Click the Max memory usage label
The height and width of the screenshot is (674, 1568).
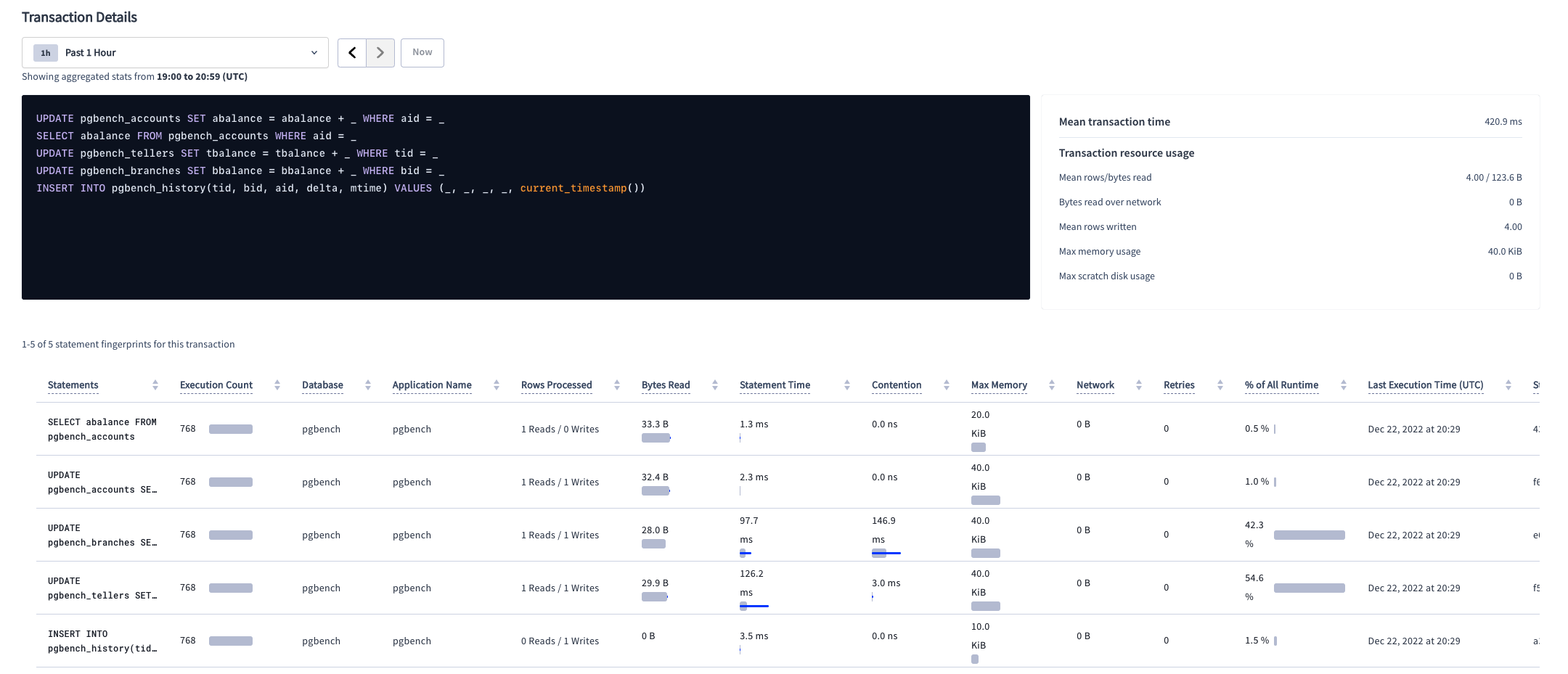1100,252
